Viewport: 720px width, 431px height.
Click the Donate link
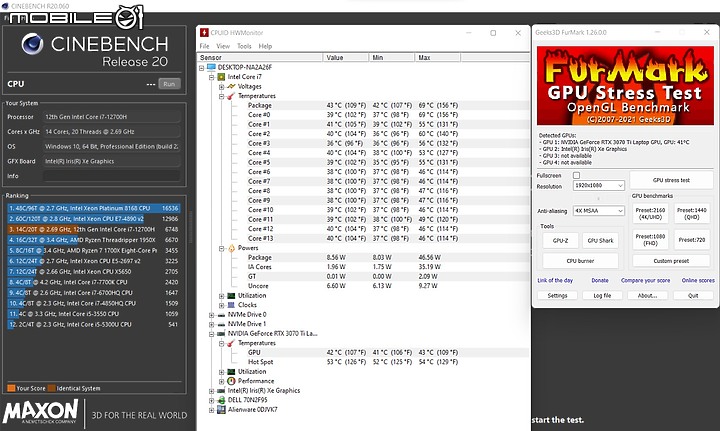pos(600,280)
